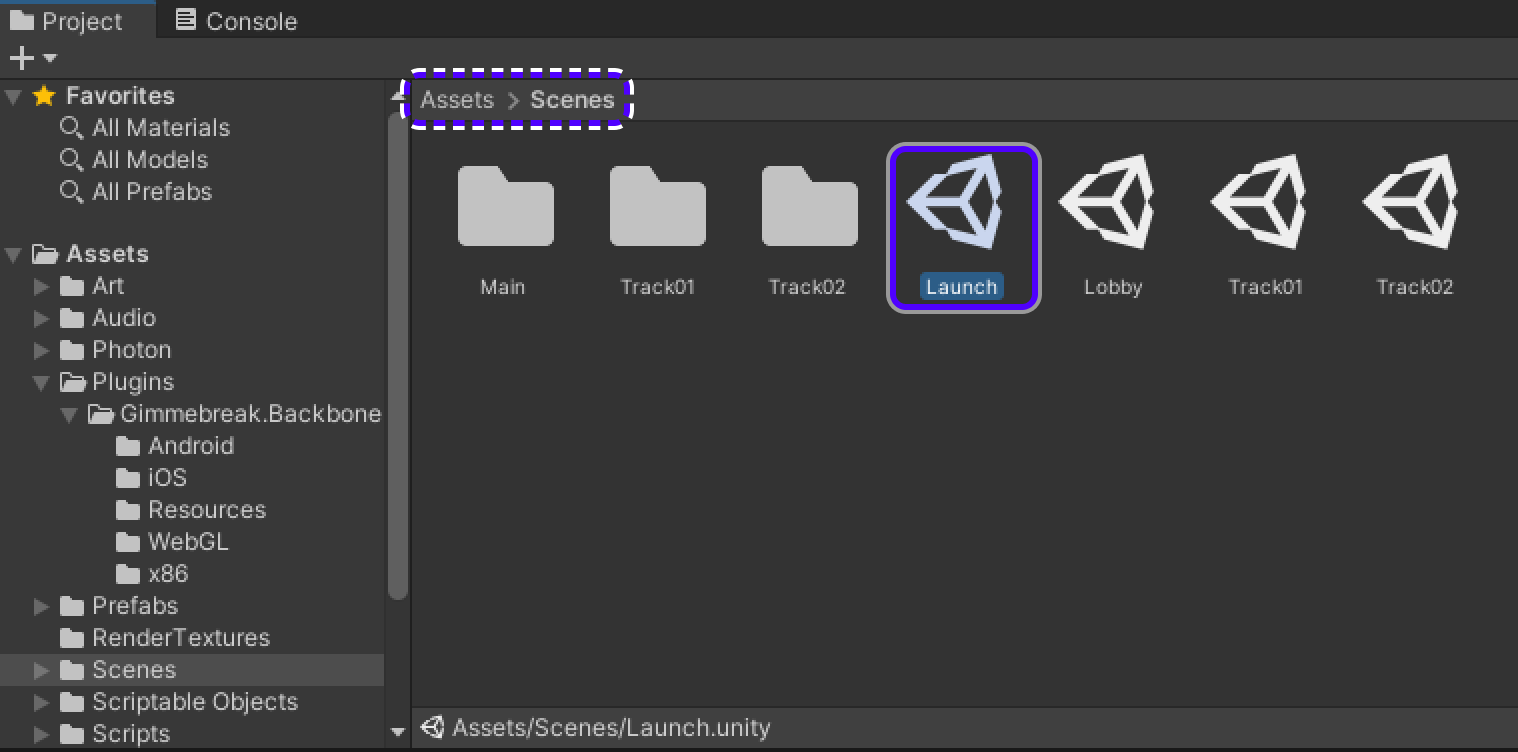This screenshot has height=752, width=1518.
Task: Select the Scriptable Objects folder
Action: [x=179, y=702]
